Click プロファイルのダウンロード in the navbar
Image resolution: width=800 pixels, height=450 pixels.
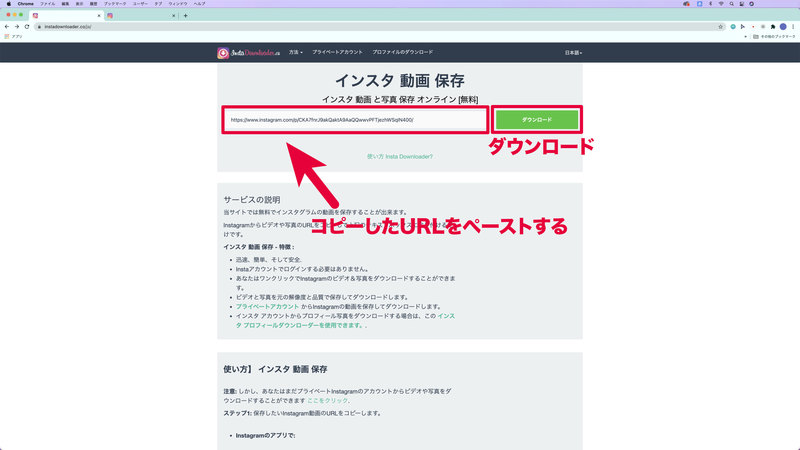(x=403, y=52)
